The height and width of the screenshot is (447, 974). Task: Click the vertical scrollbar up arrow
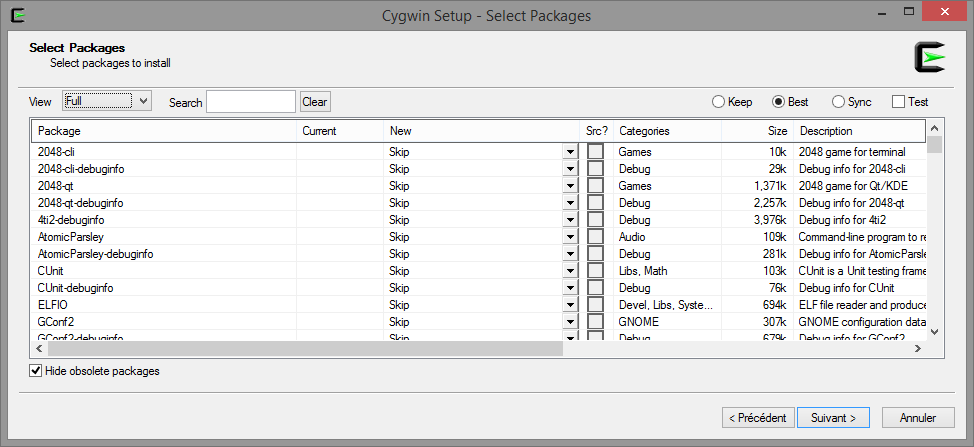[935, 129]
